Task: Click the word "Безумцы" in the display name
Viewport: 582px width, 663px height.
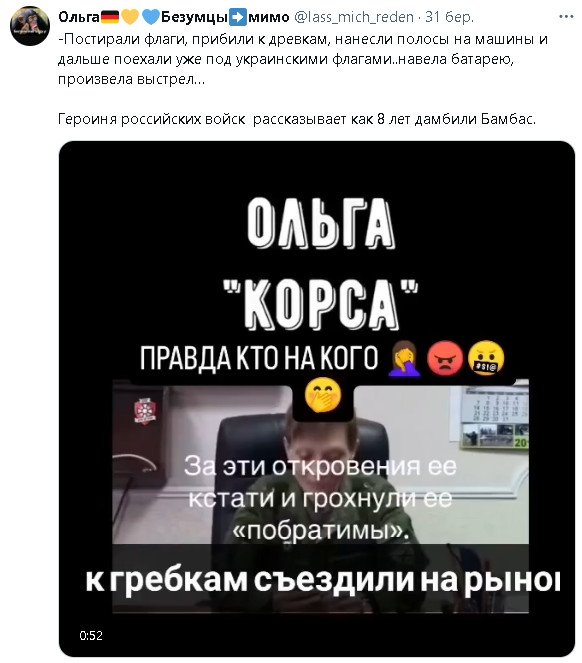Action: point(194,17)
